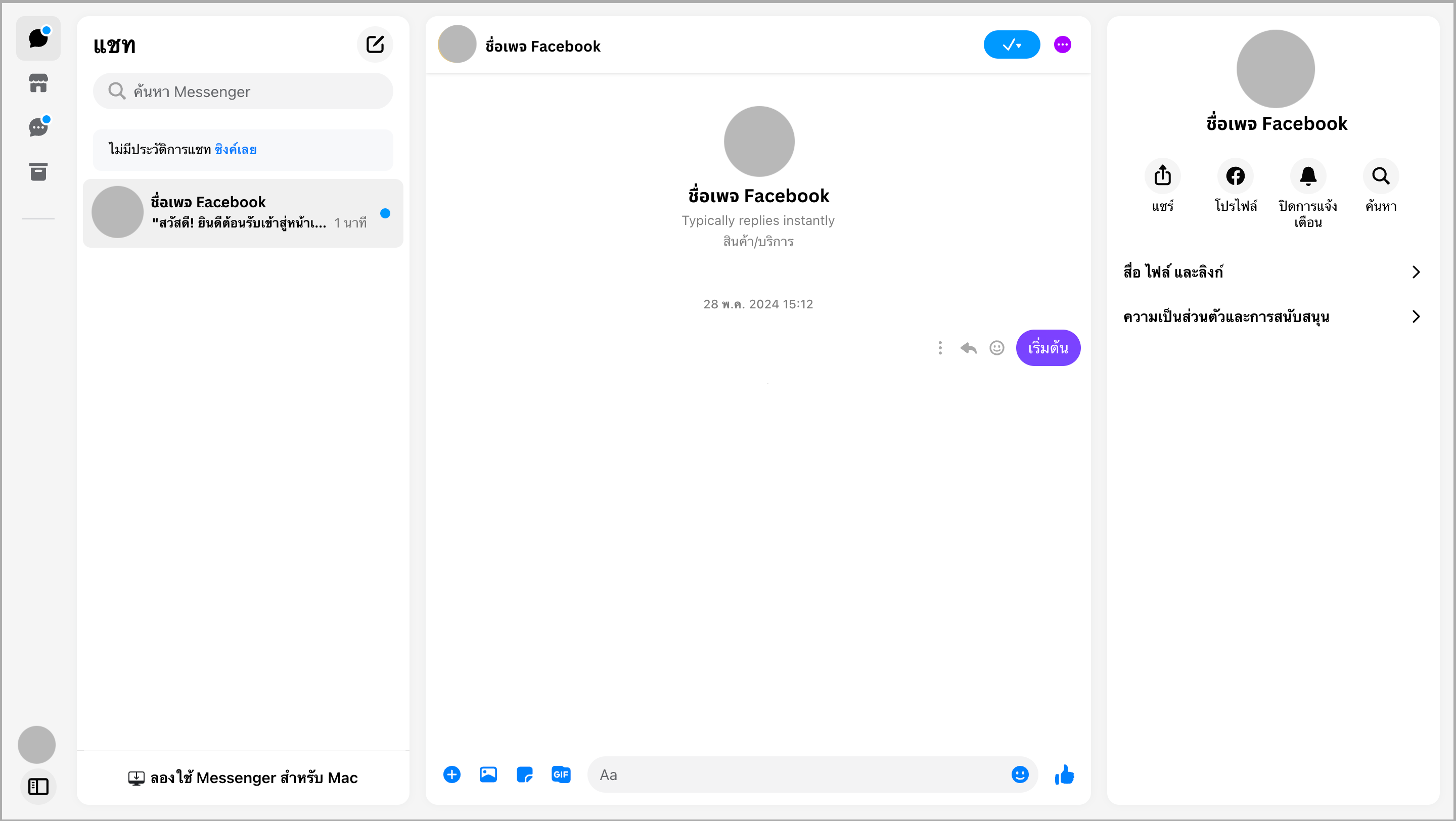
Task: Click the page avatar in chat header
Action: point(457,44)
